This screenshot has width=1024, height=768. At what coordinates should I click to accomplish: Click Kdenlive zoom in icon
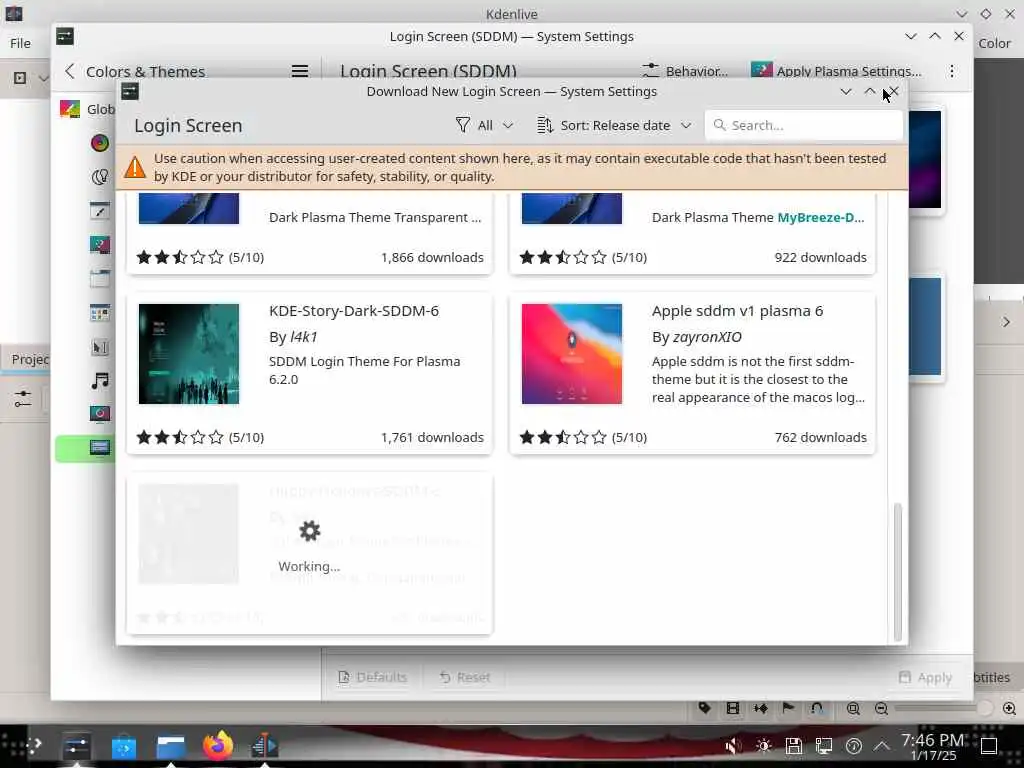click(x=1009, y=708)
